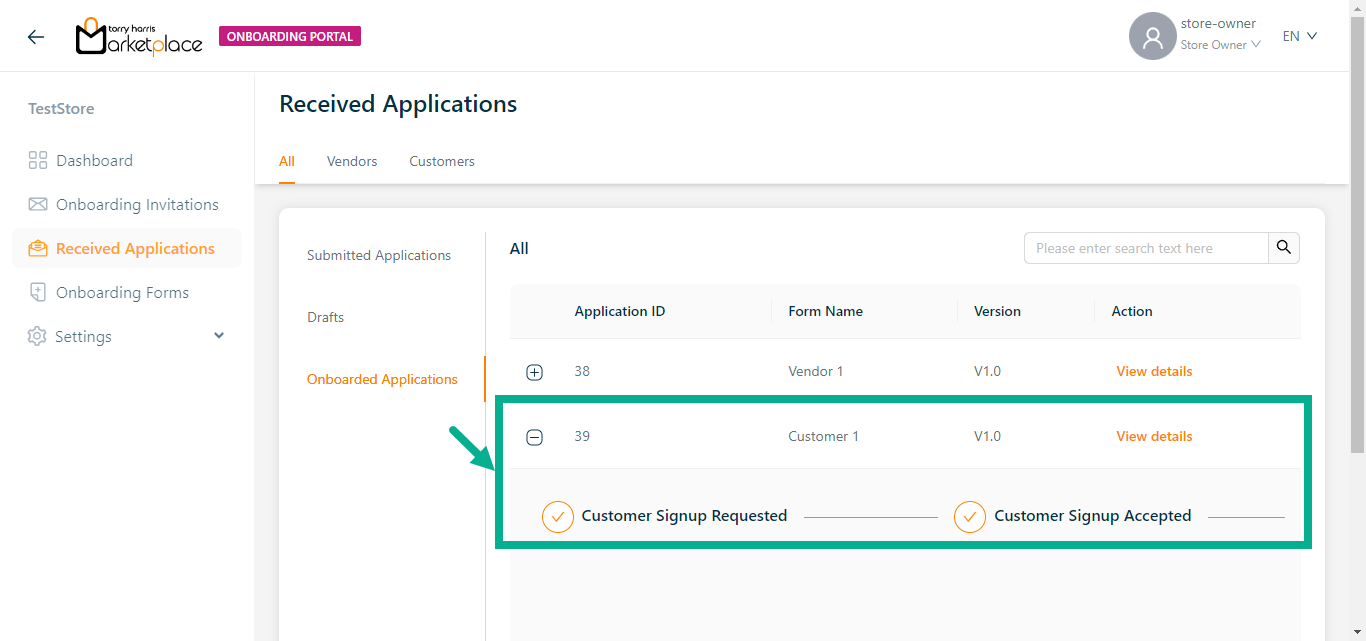Screen dimensions: 1366x641
Task: Click the Customer Signup Requested checkmark
Action: 557,517
